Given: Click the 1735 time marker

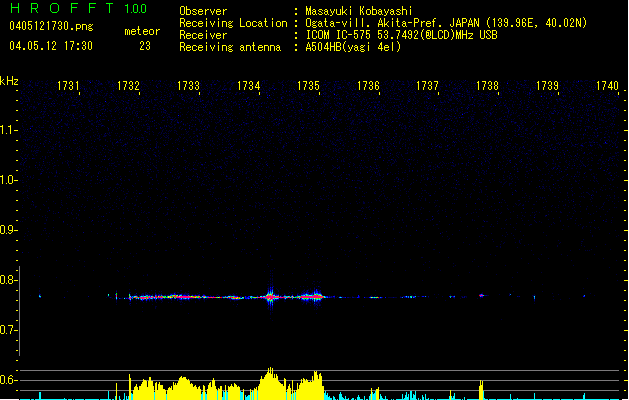Looking at the screenshot, I should (308, 86).
